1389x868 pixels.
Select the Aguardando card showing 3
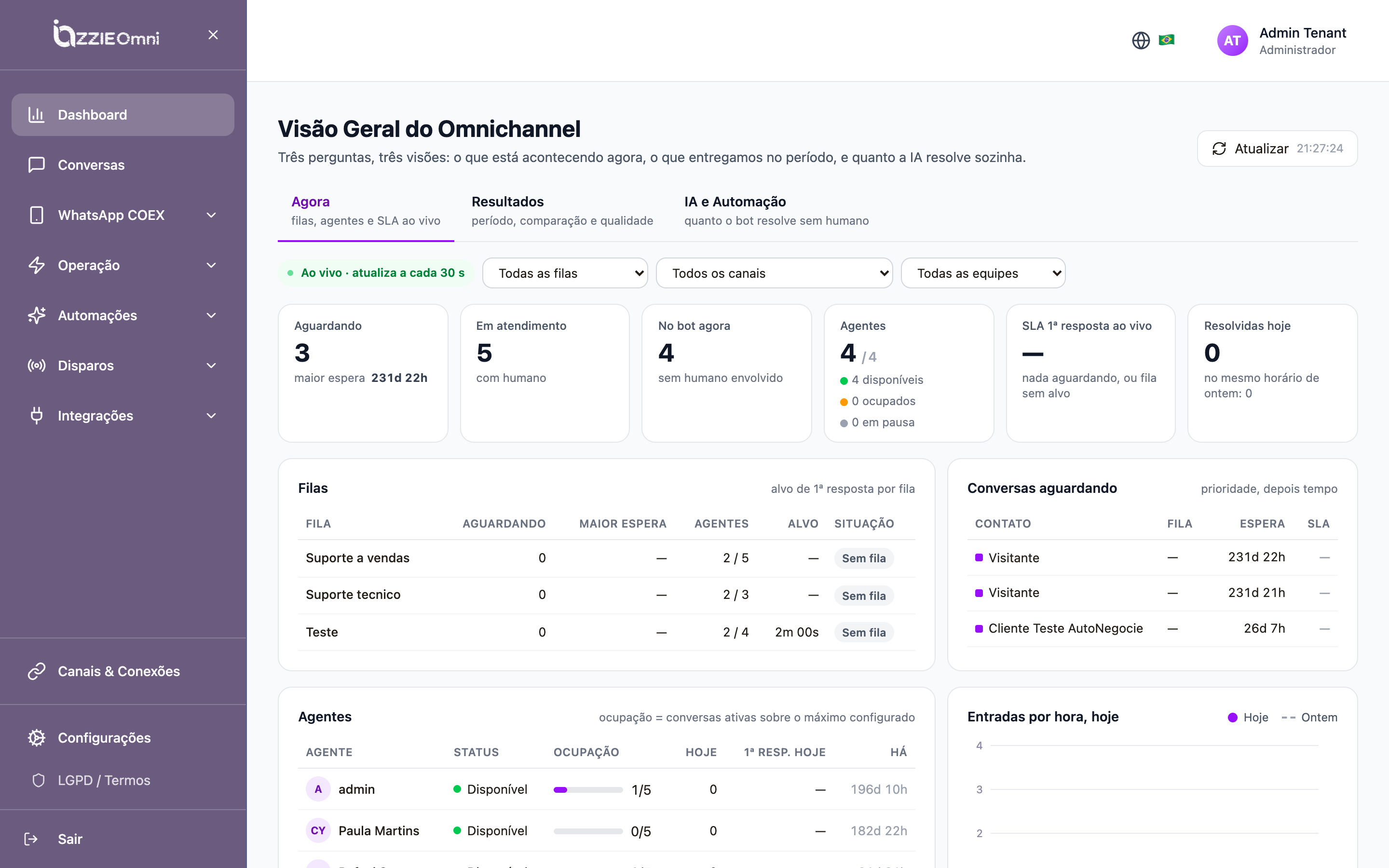363,373
